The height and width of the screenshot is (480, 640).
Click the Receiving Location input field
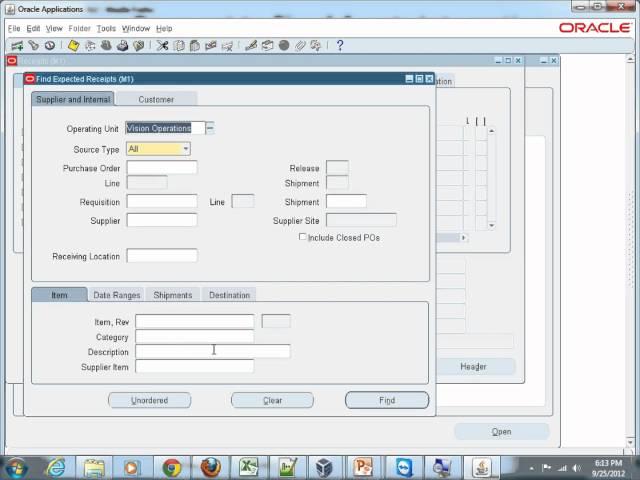[162, 256]
